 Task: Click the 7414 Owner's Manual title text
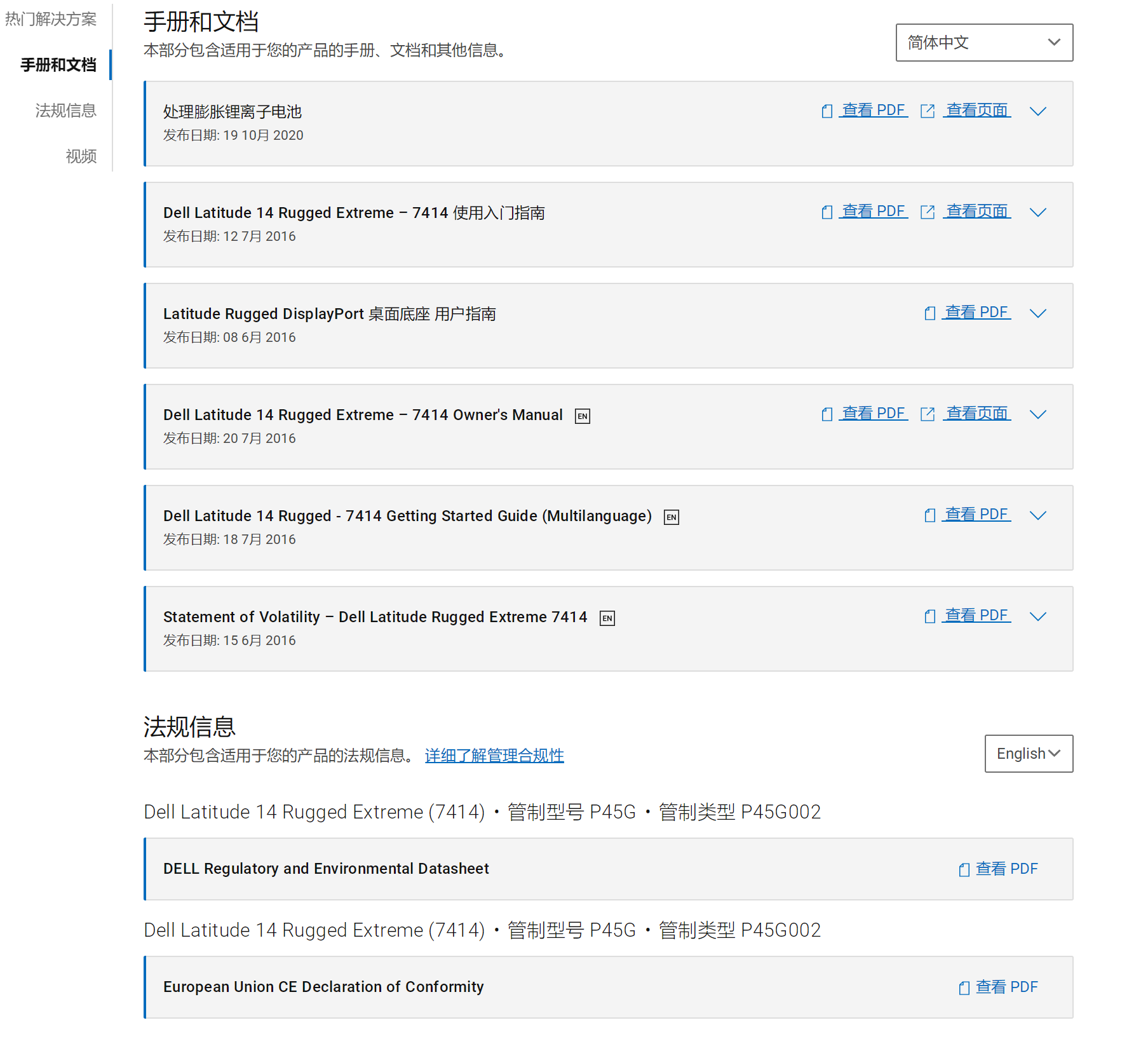pos(363,415)
